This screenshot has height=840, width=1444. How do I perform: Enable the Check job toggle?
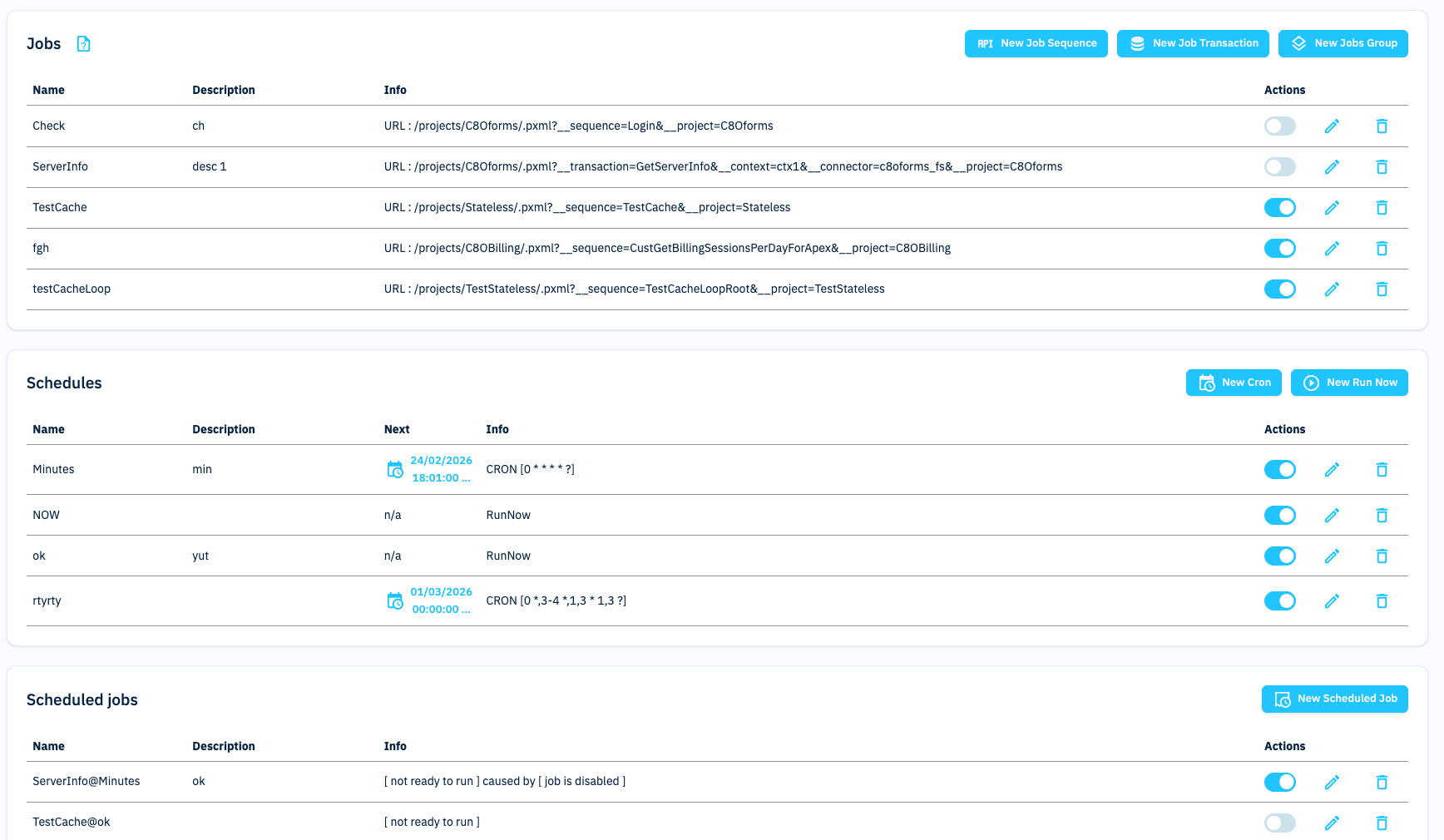point(1279,126)
